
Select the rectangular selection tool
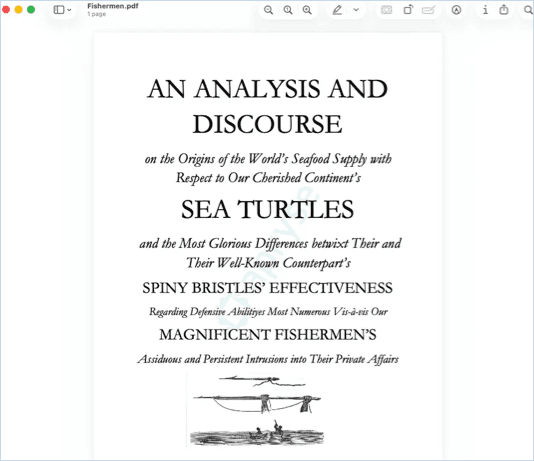(386, 10)
